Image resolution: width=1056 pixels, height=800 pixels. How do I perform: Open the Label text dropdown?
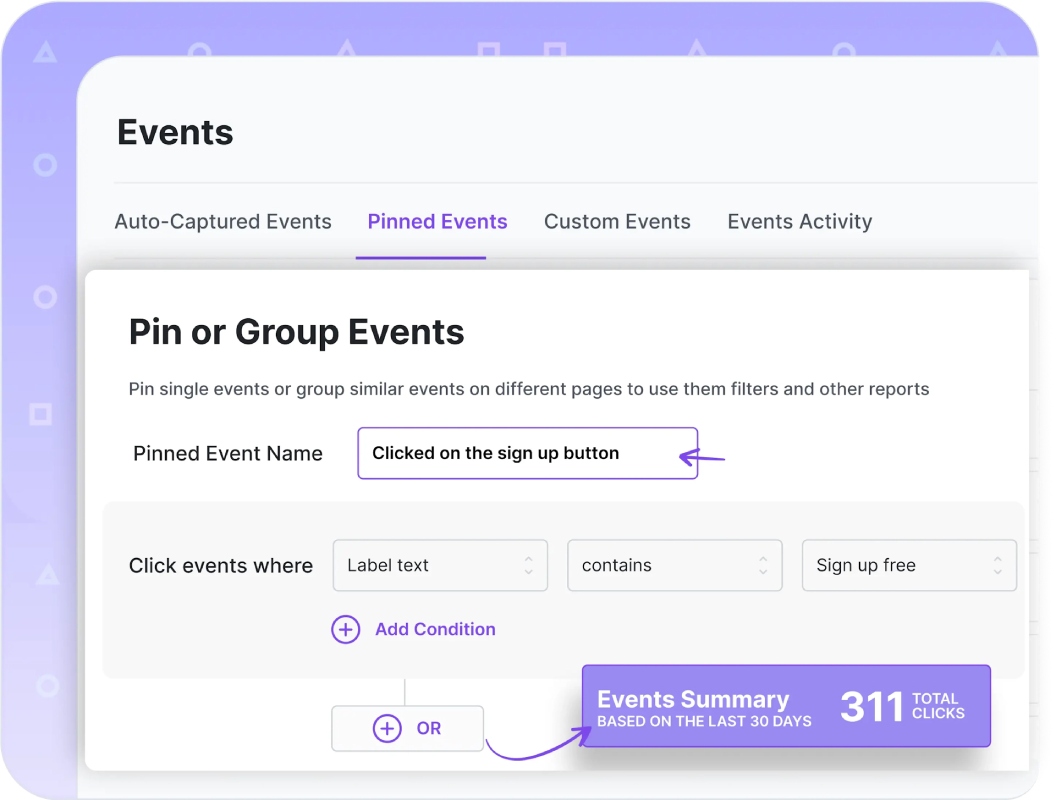point(440,565)
